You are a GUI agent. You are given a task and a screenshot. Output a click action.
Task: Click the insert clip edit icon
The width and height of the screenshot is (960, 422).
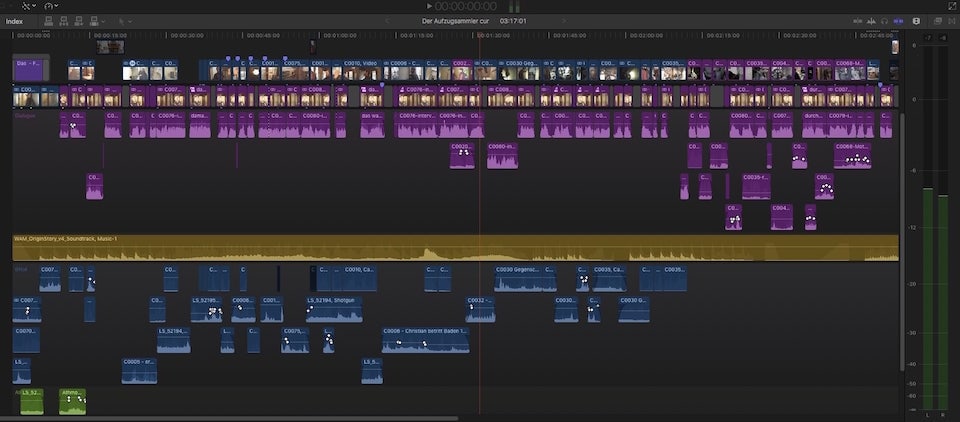pos(63,21)
